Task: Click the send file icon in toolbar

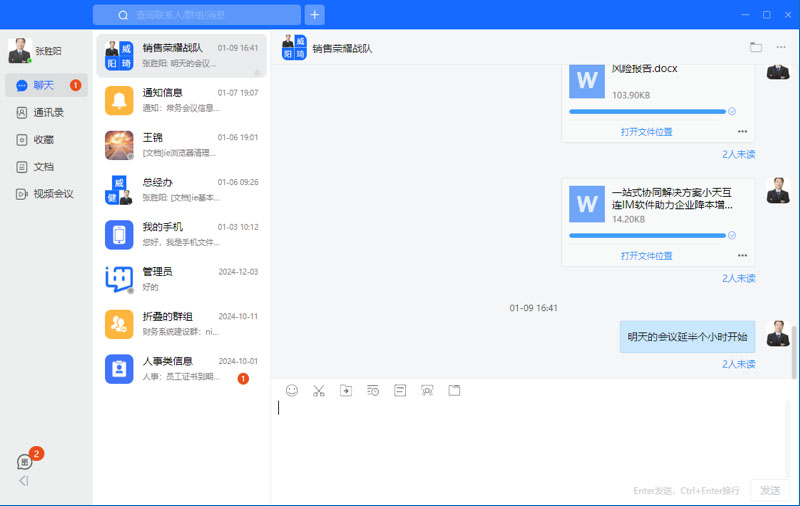Action: [346, 391]
